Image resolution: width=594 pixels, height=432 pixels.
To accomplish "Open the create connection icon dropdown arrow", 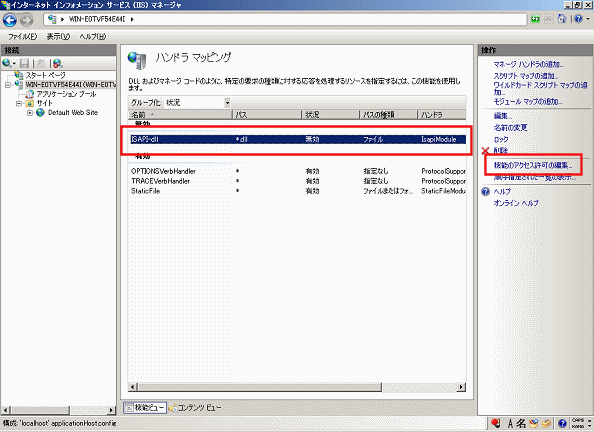I will pos(14,63).
